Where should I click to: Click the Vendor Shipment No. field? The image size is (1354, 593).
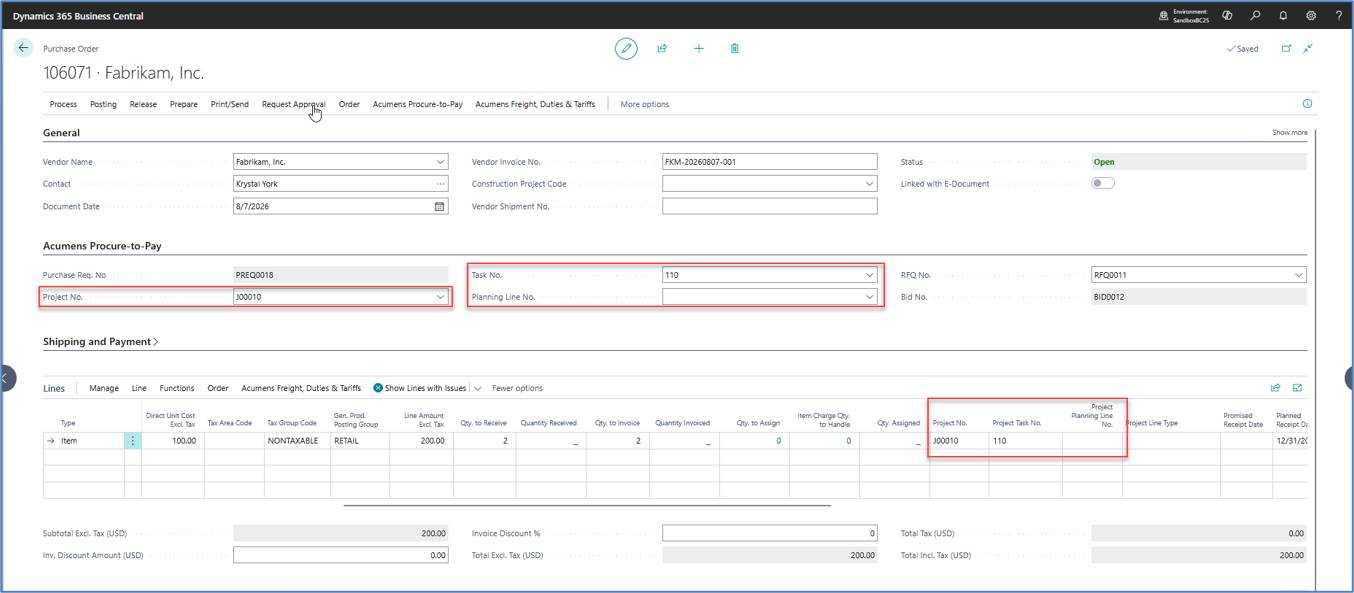pos(769,206)
